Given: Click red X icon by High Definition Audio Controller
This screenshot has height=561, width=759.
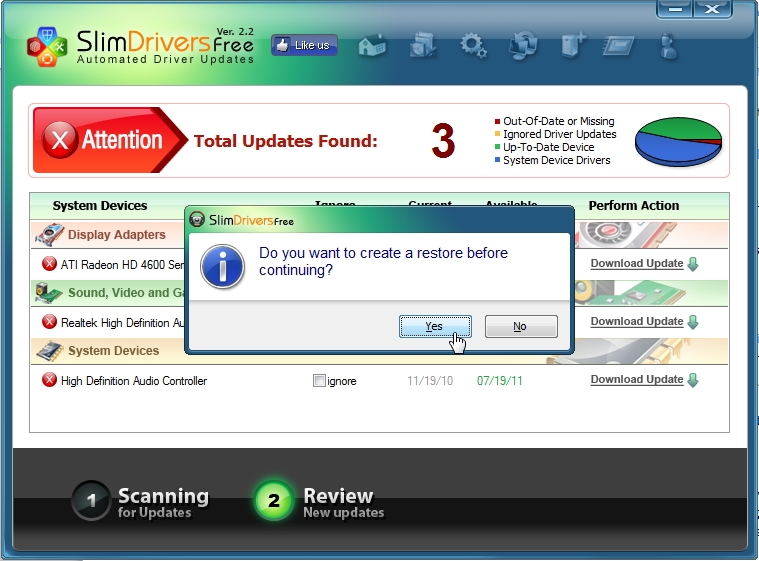Looking at the screenshot, I should tap(49, 380).
